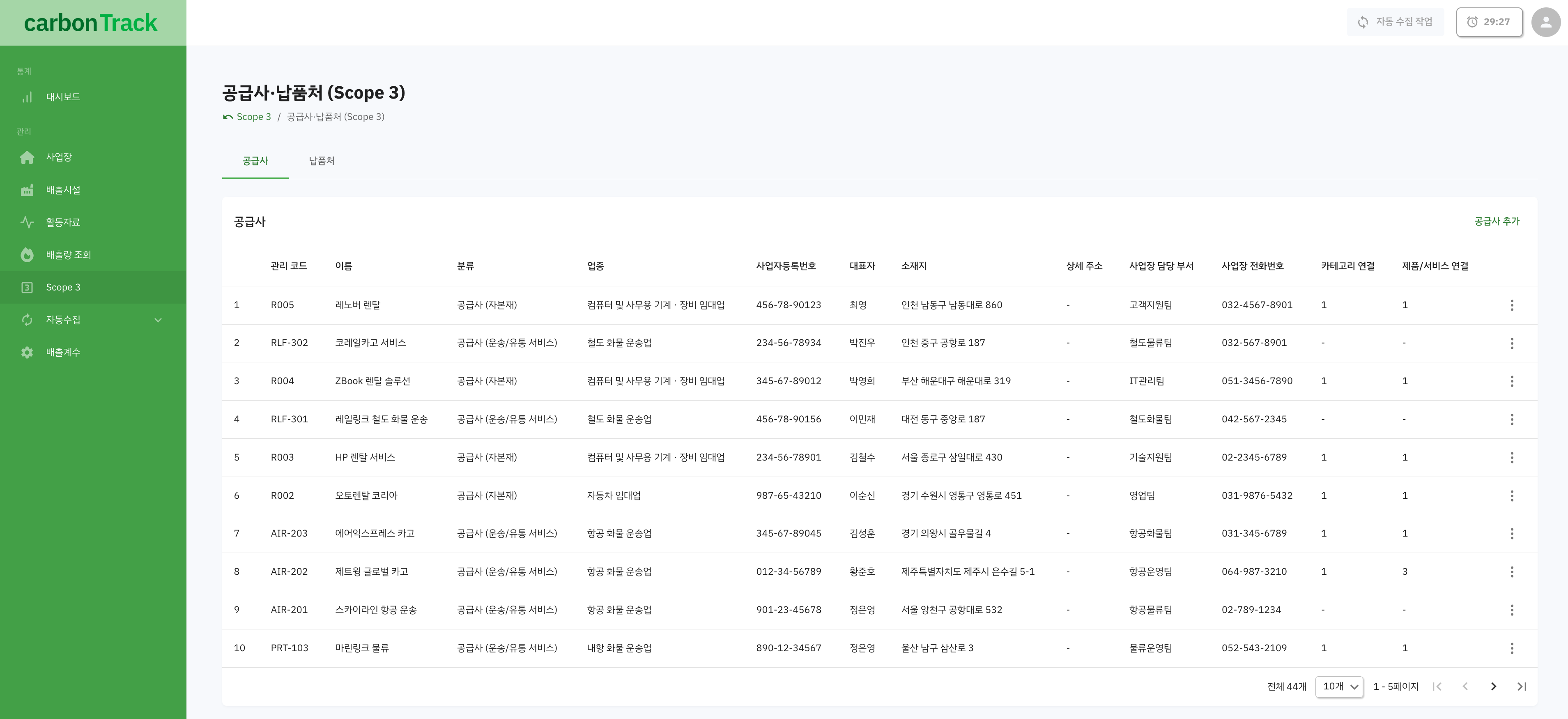The width and height of the screenshot is (1568, 719).
Task: Click the 배출량 조회 sidebar icon
Action: (27, 253)
